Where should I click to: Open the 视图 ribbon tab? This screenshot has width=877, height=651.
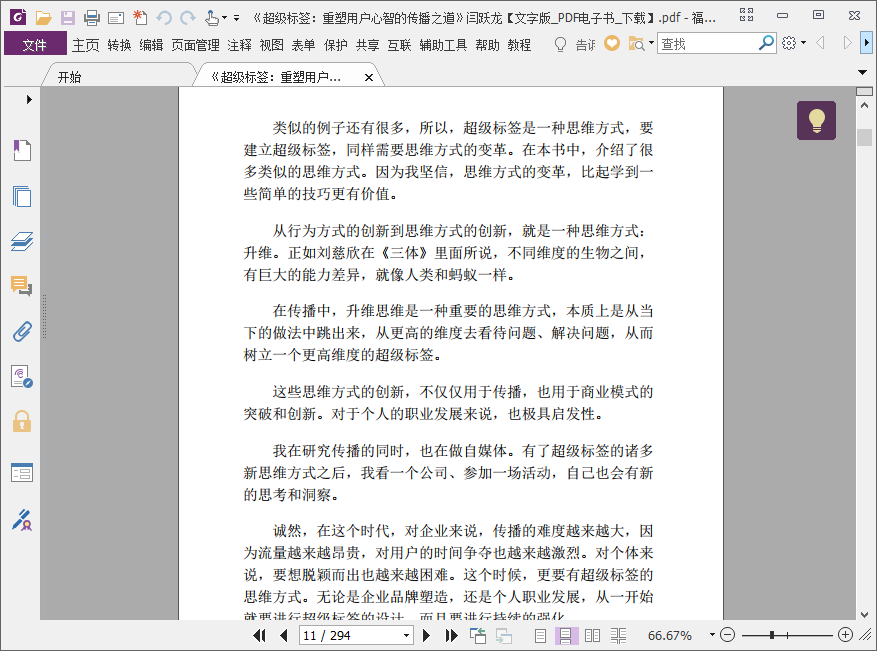coord(271,45)
